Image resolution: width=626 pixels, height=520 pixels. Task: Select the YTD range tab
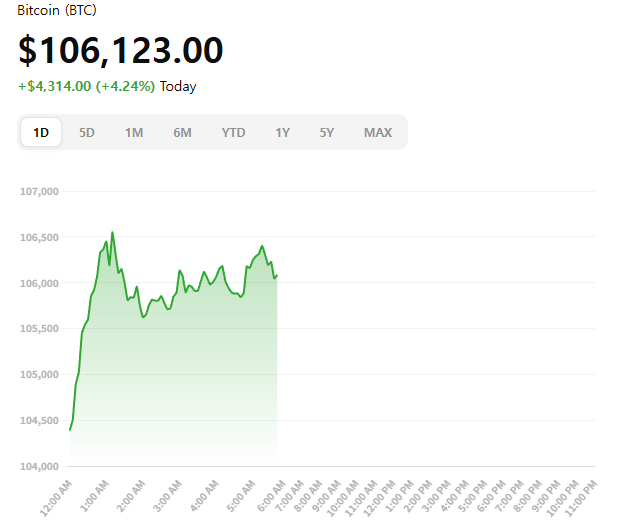click(x=233, y=132)
